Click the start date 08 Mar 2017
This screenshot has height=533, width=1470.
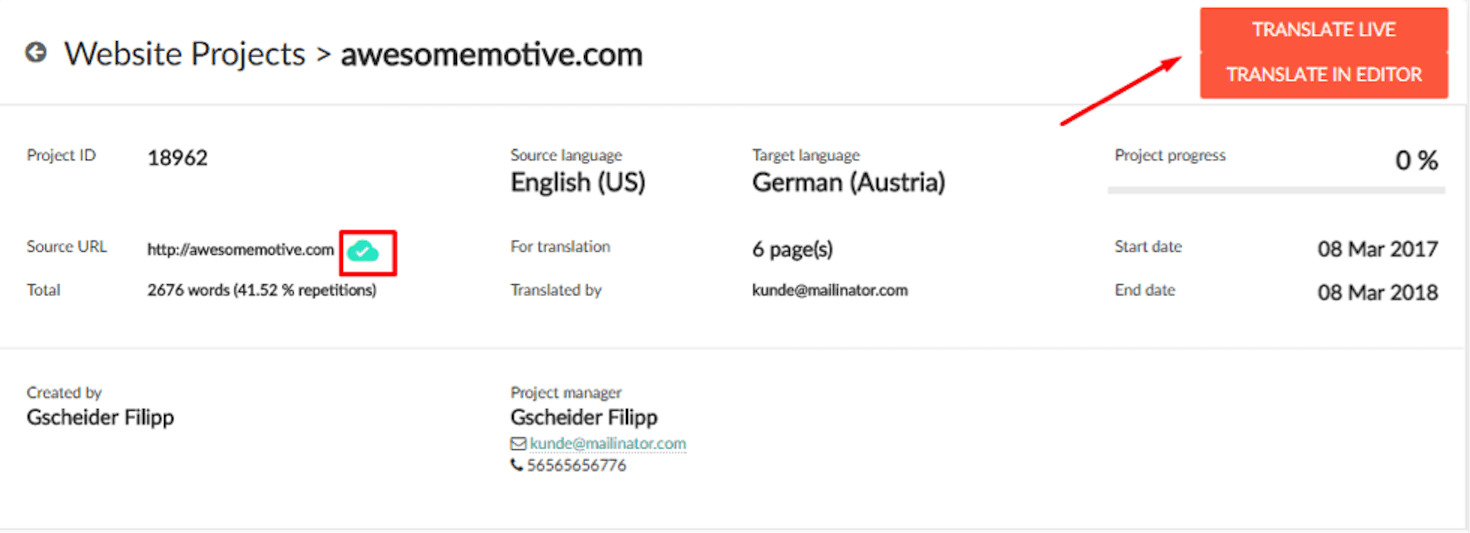[x=1378, y=249]
